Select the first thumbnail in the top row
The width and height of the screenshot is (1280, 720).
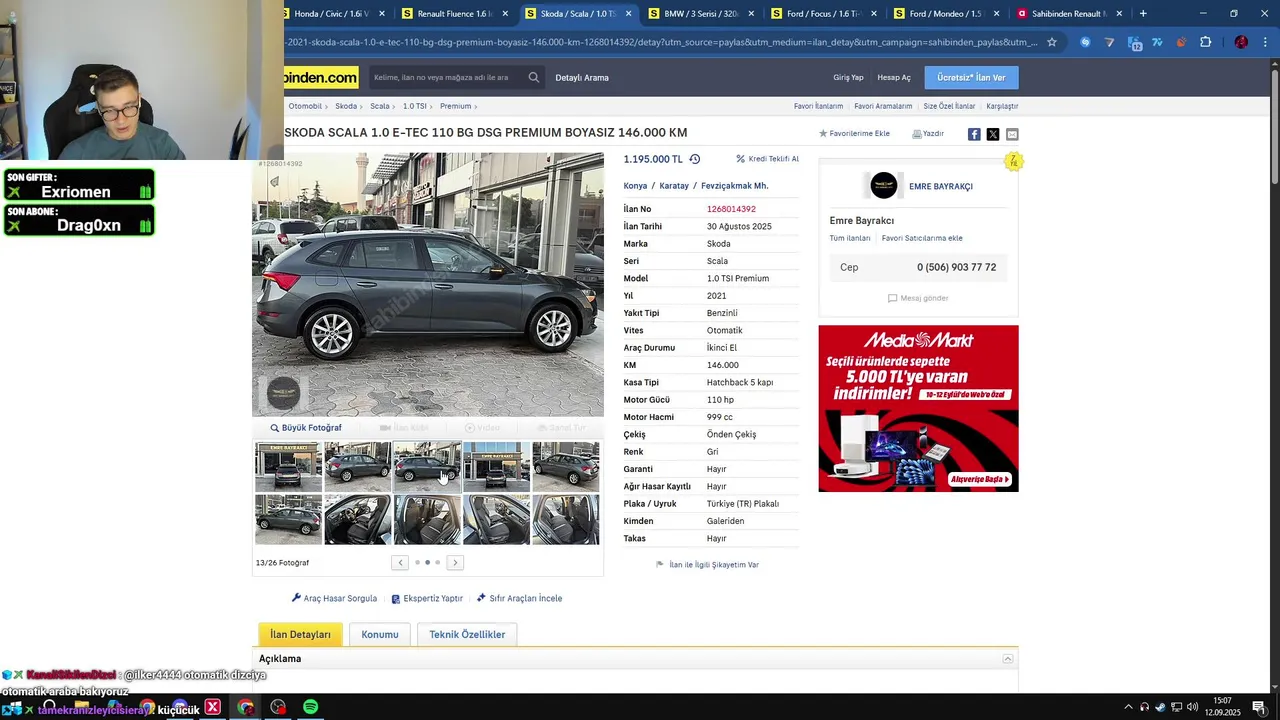[288, 467]
